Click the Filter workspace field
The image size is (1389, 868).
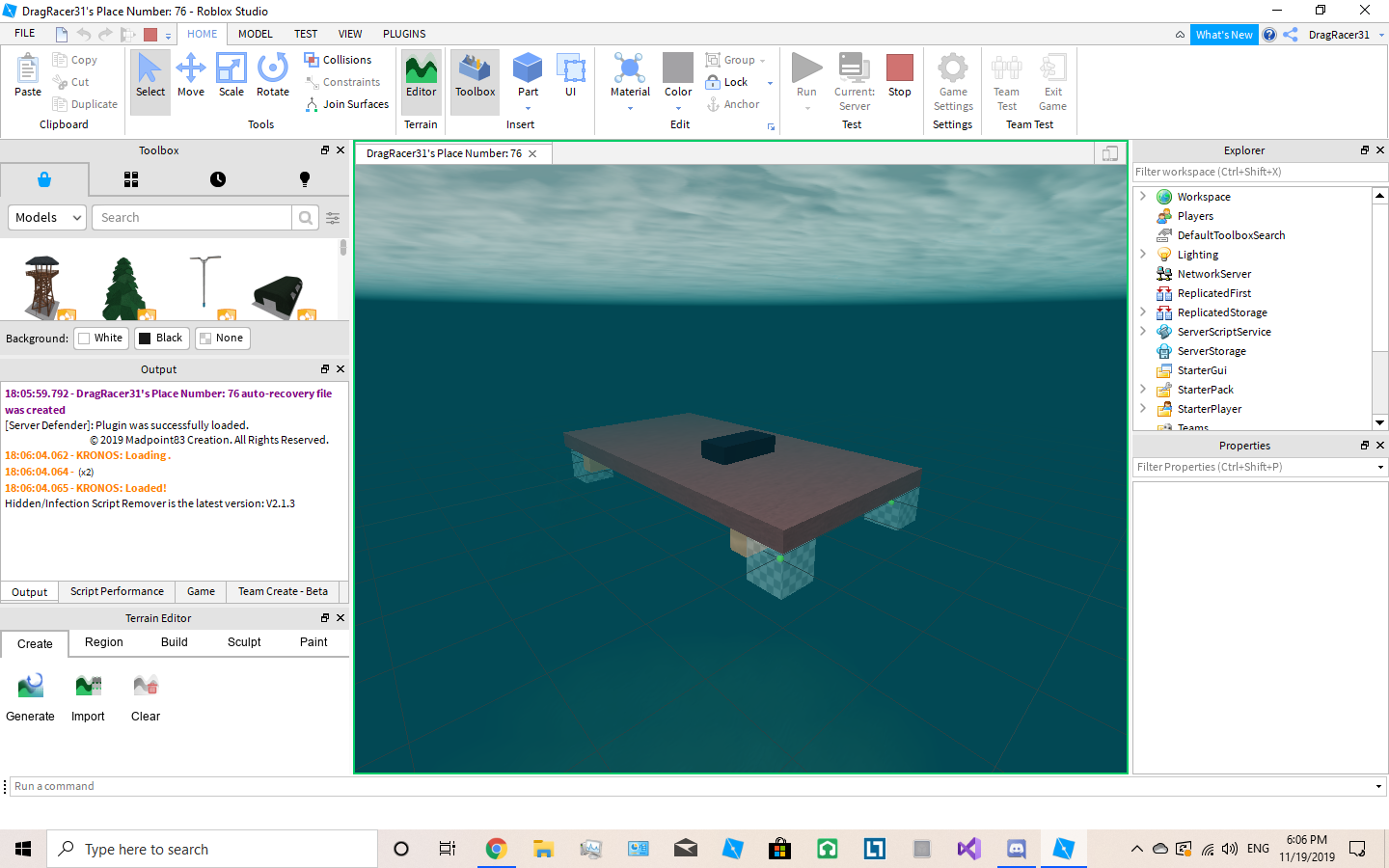coord(1260,172)
